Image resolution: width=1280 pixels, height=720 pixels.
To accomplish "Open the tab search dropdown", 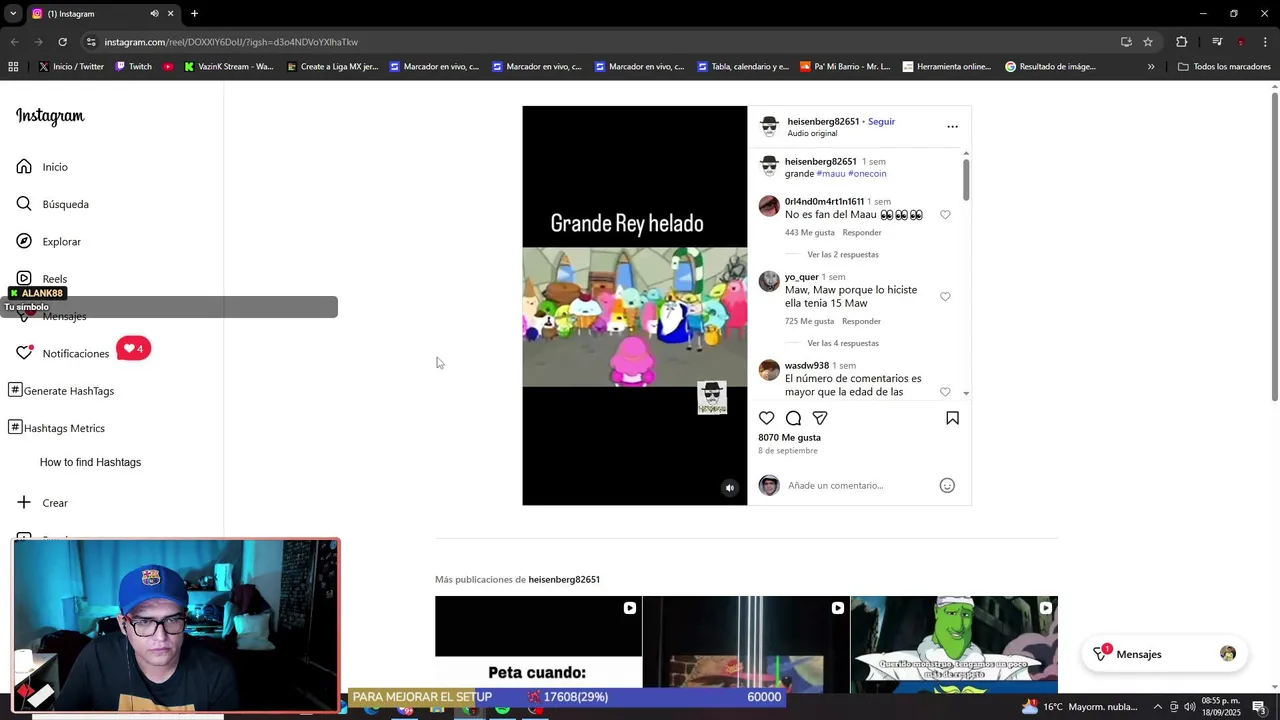I will (x=12, y=14).
